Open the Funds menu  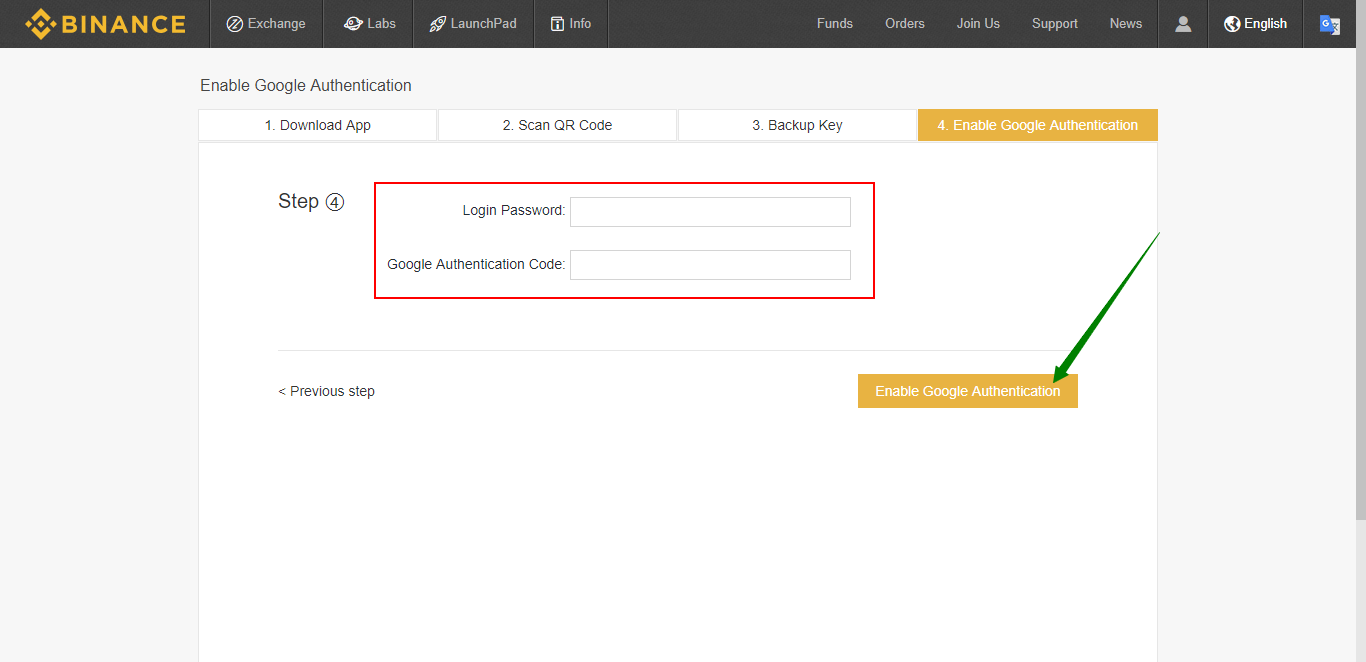pos(835,24)
